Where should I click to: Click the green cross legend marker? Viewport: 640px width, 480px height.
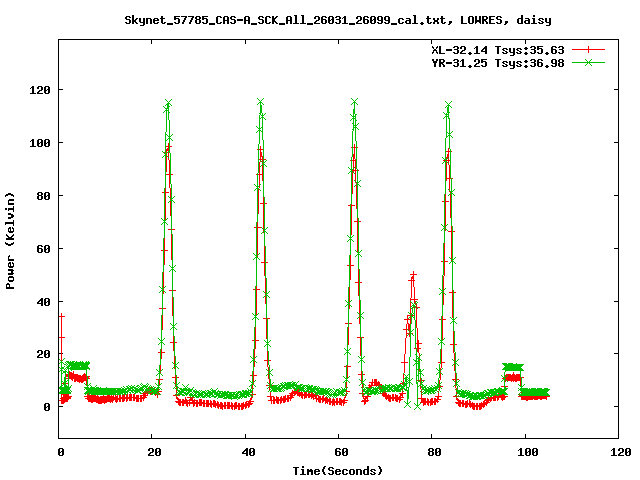click(x=588, y=62)
